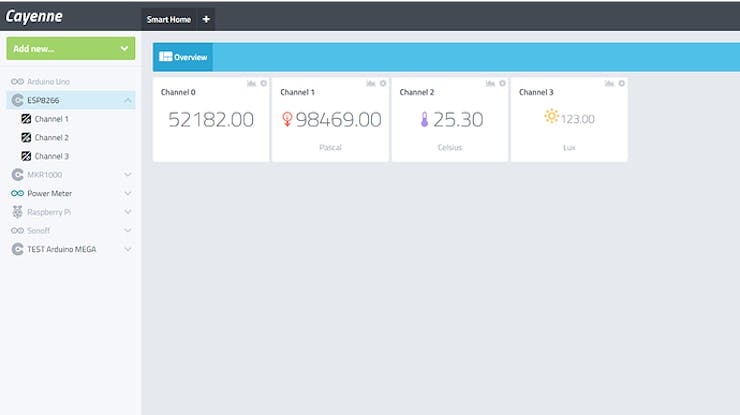Expand the MKR1000 device
Screen dimensions: 740x415
click(x=128, y=175)
